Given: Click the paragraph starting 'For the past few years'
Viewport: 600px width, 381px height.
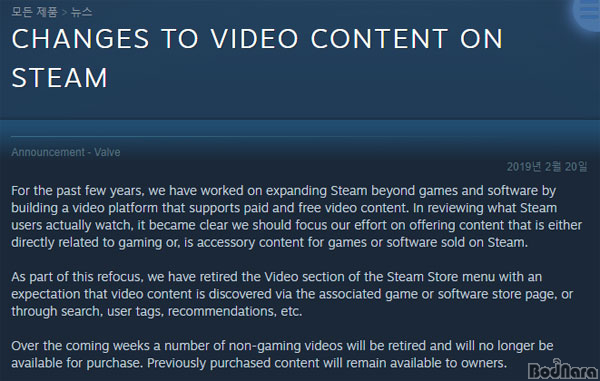Looking at the screenshot, I should (297, 217).
